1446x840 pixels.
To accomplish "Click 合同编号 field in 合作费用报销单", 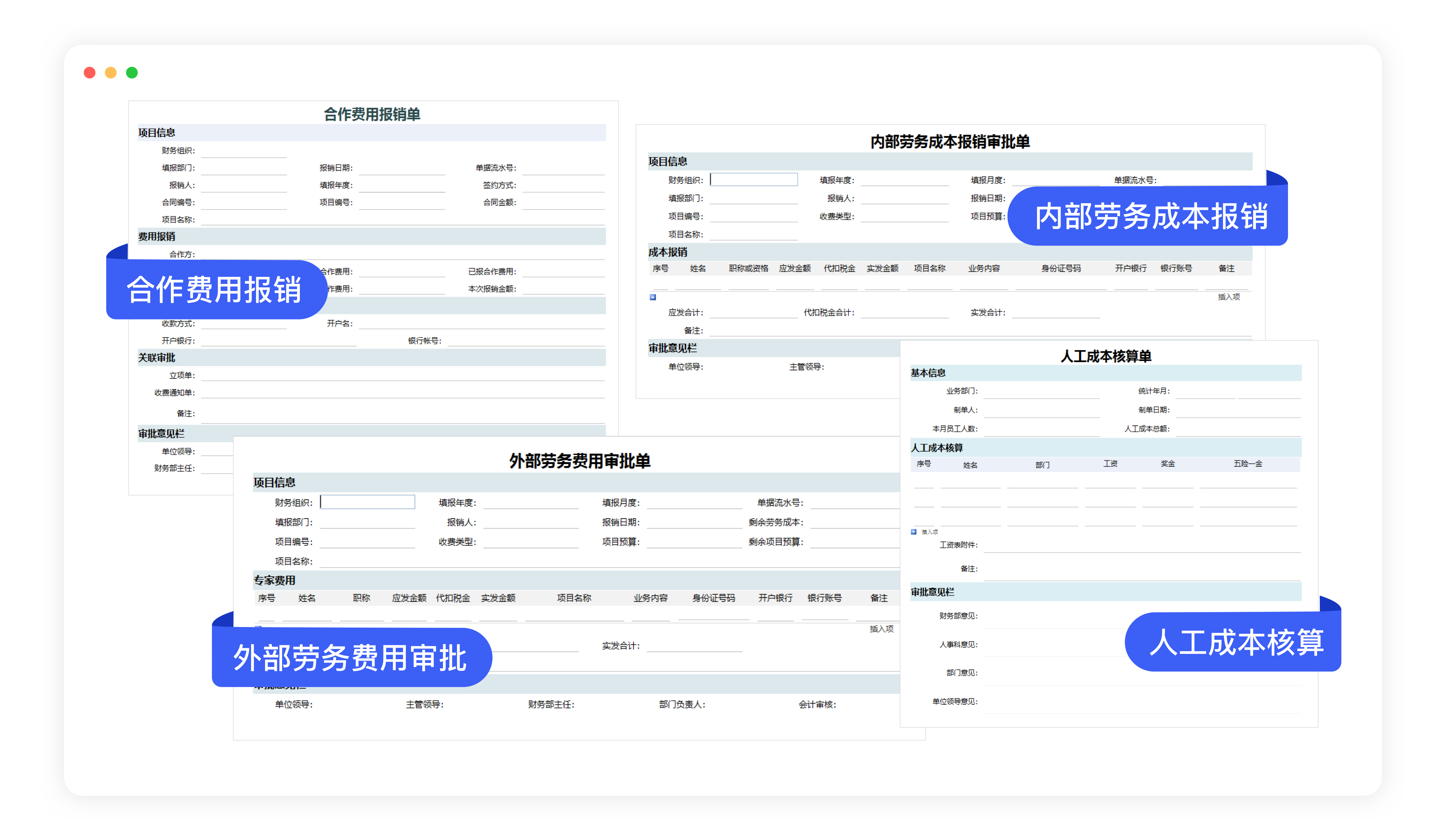I will (x=244, y=203).
